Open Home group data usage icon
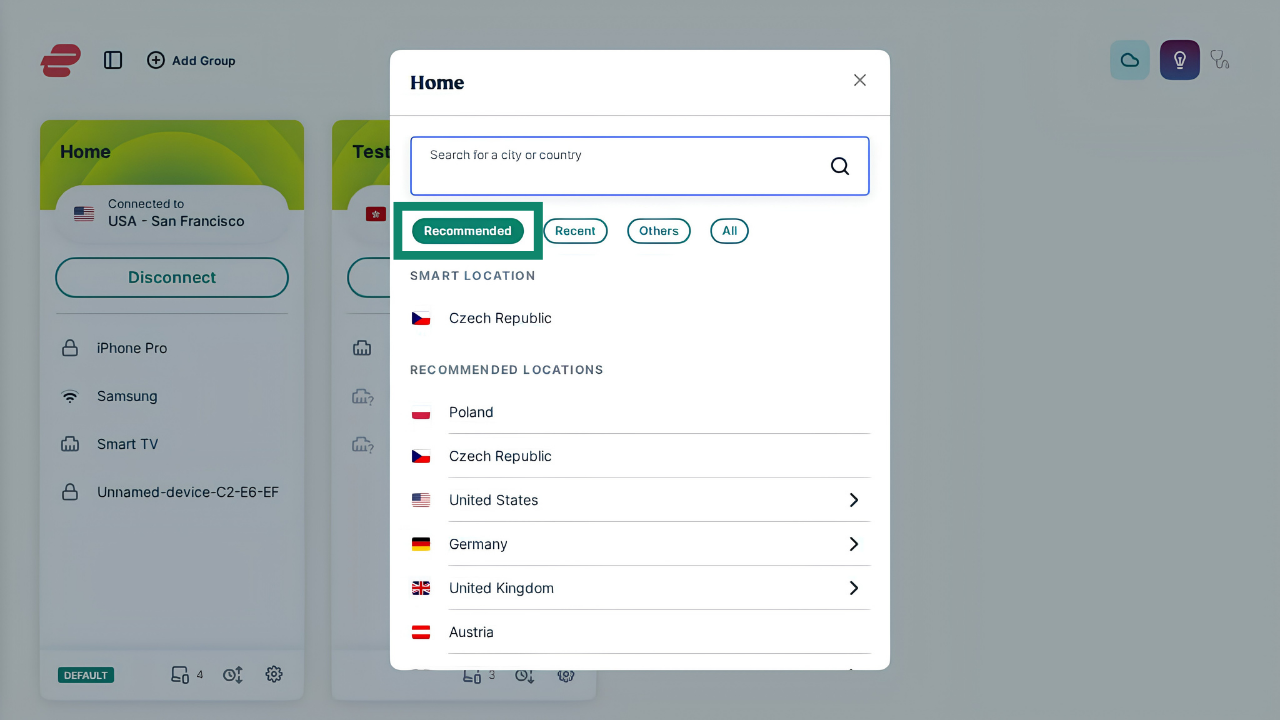Screen dimensions: 1280x720 tap(233, 675)
